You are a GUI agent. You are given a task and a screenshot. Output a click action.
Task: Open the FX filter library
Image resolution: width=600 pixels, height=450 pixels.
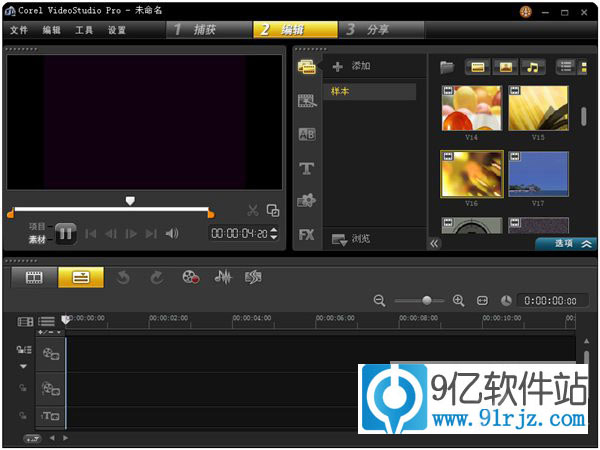pyautogui.click(x=307, y=234)
